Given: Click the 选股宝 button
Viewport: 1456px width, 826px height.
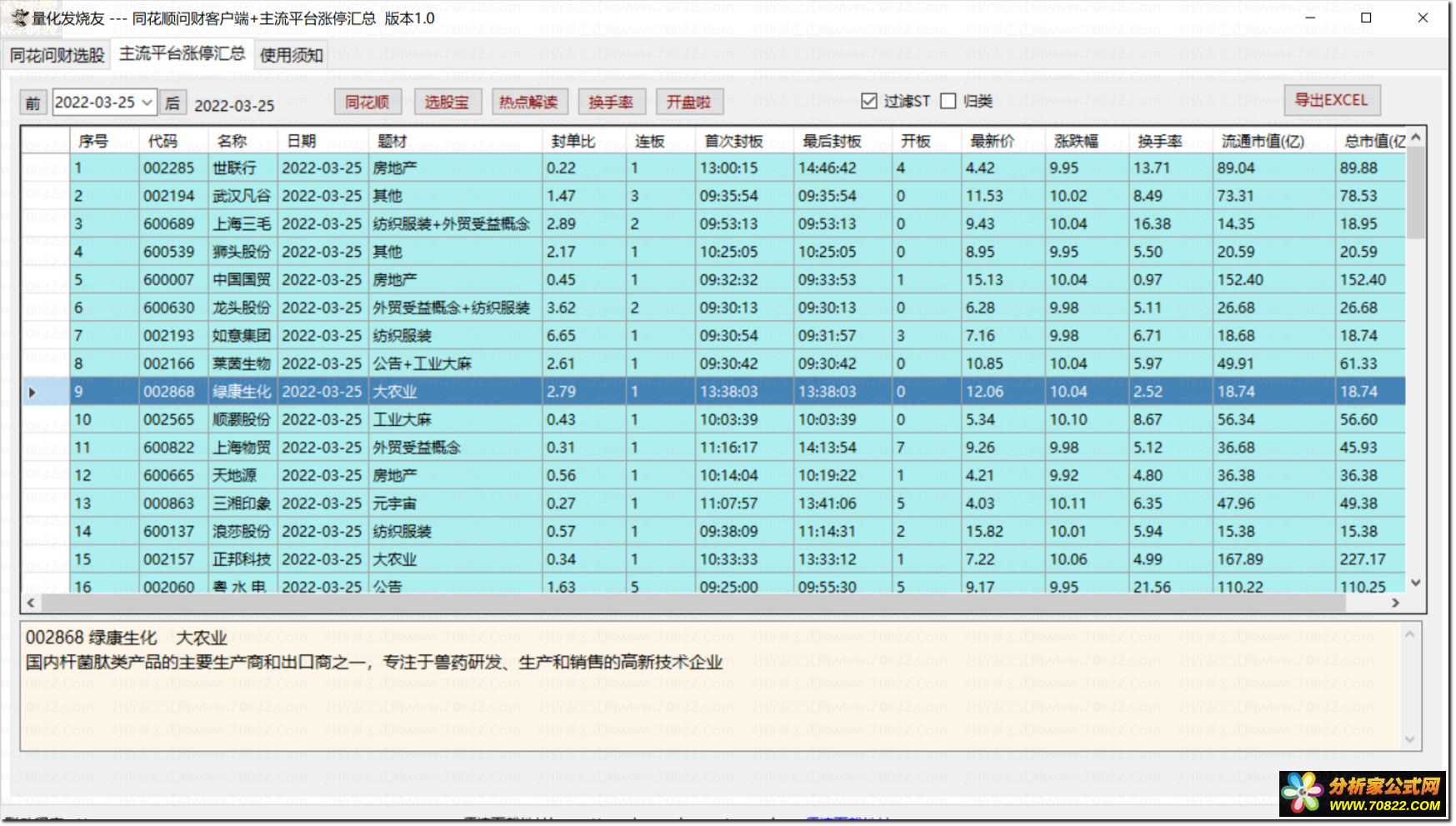Looking at the screenshot, I should tap(447, 102).
